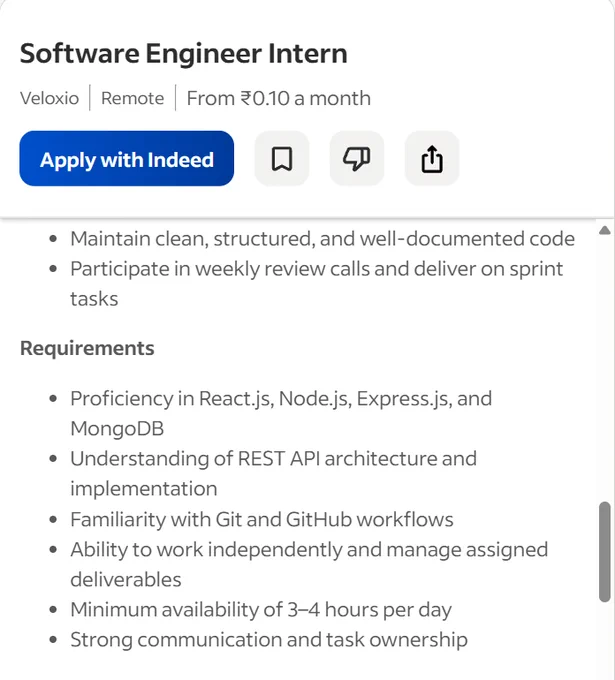The width and height of the screenshot is (615, 680).
Task: Save the job with bookmark icon
Action: coord(282,159)
